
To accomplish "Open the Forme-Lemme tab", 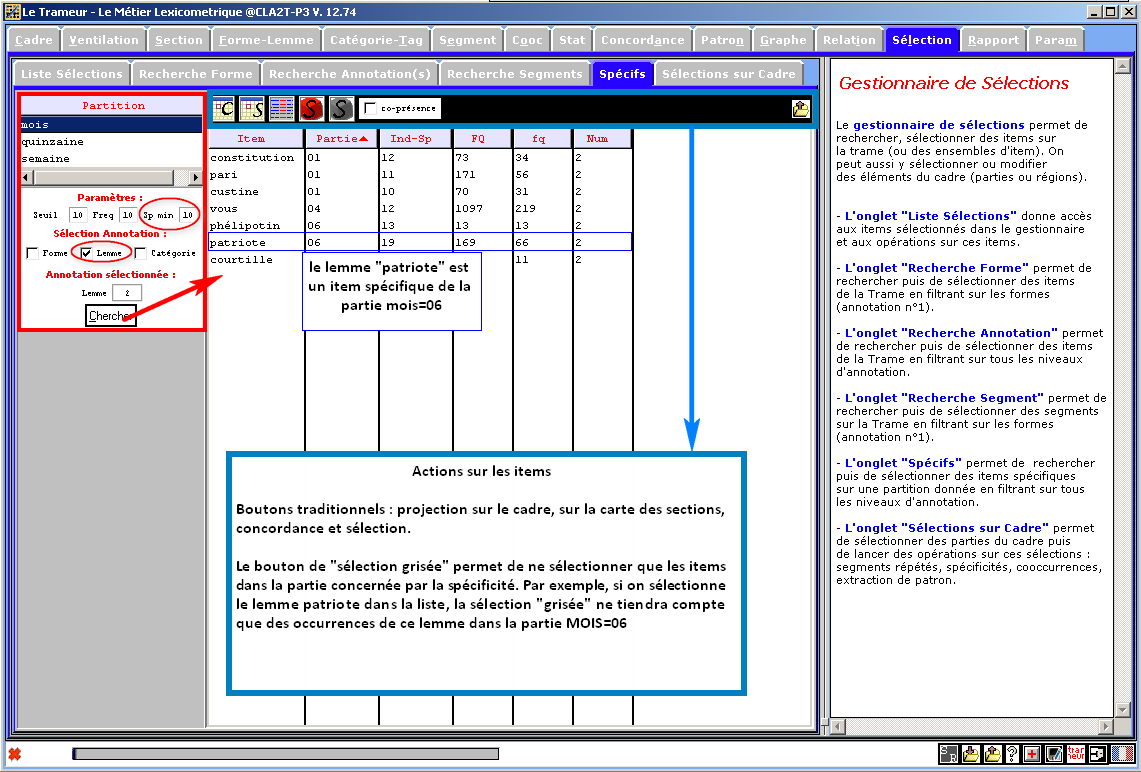I will pyautogui.click(x=266, y=40).
